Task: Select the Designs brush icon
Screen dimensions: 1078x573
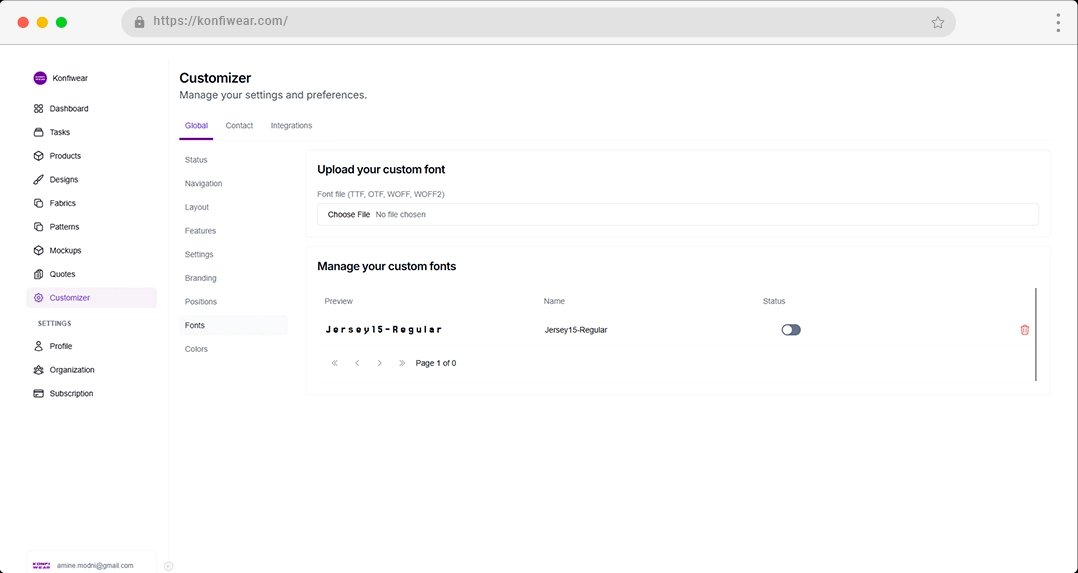Action: 38,180
